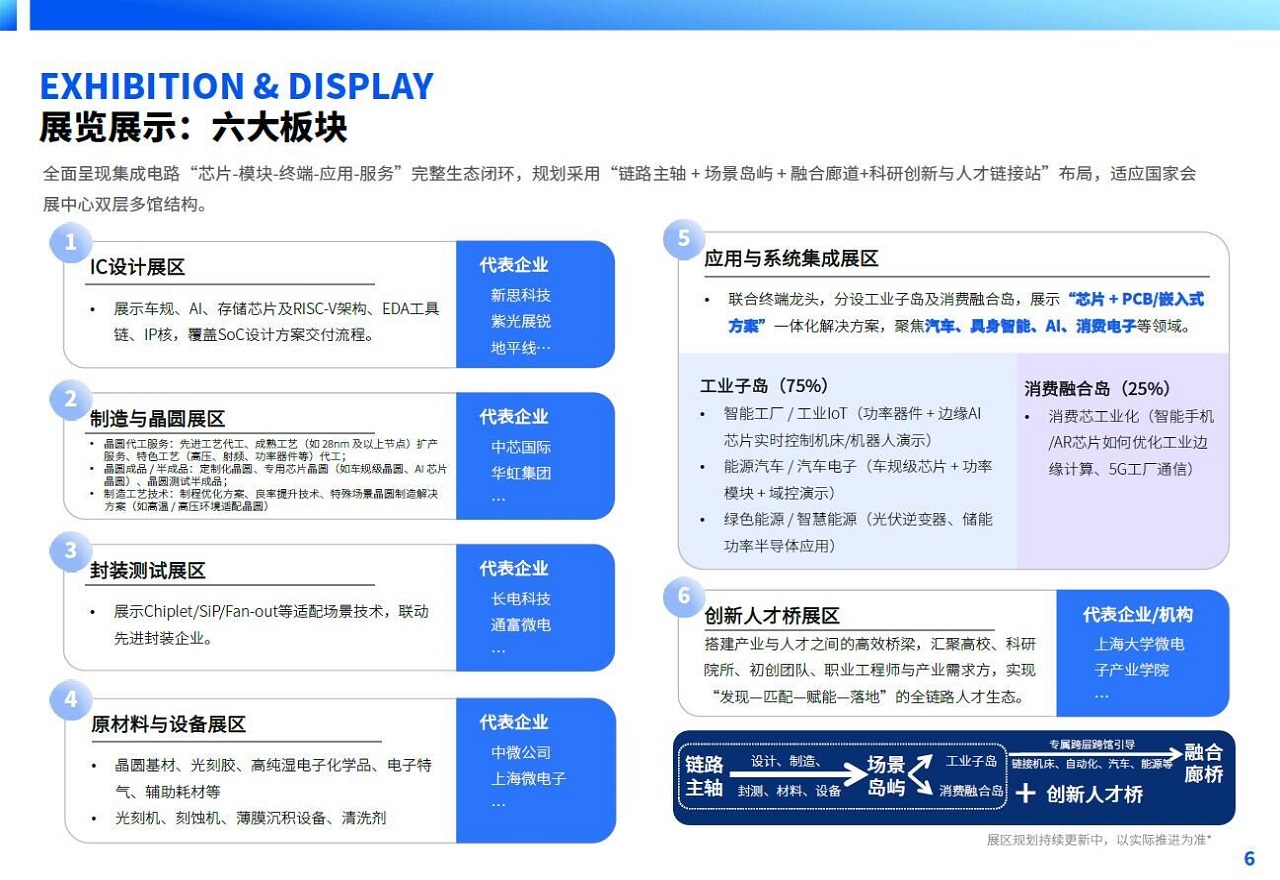1280x880 pixels.
Task: Click the number 1 circle badge
Action: [x=70, y=242]
